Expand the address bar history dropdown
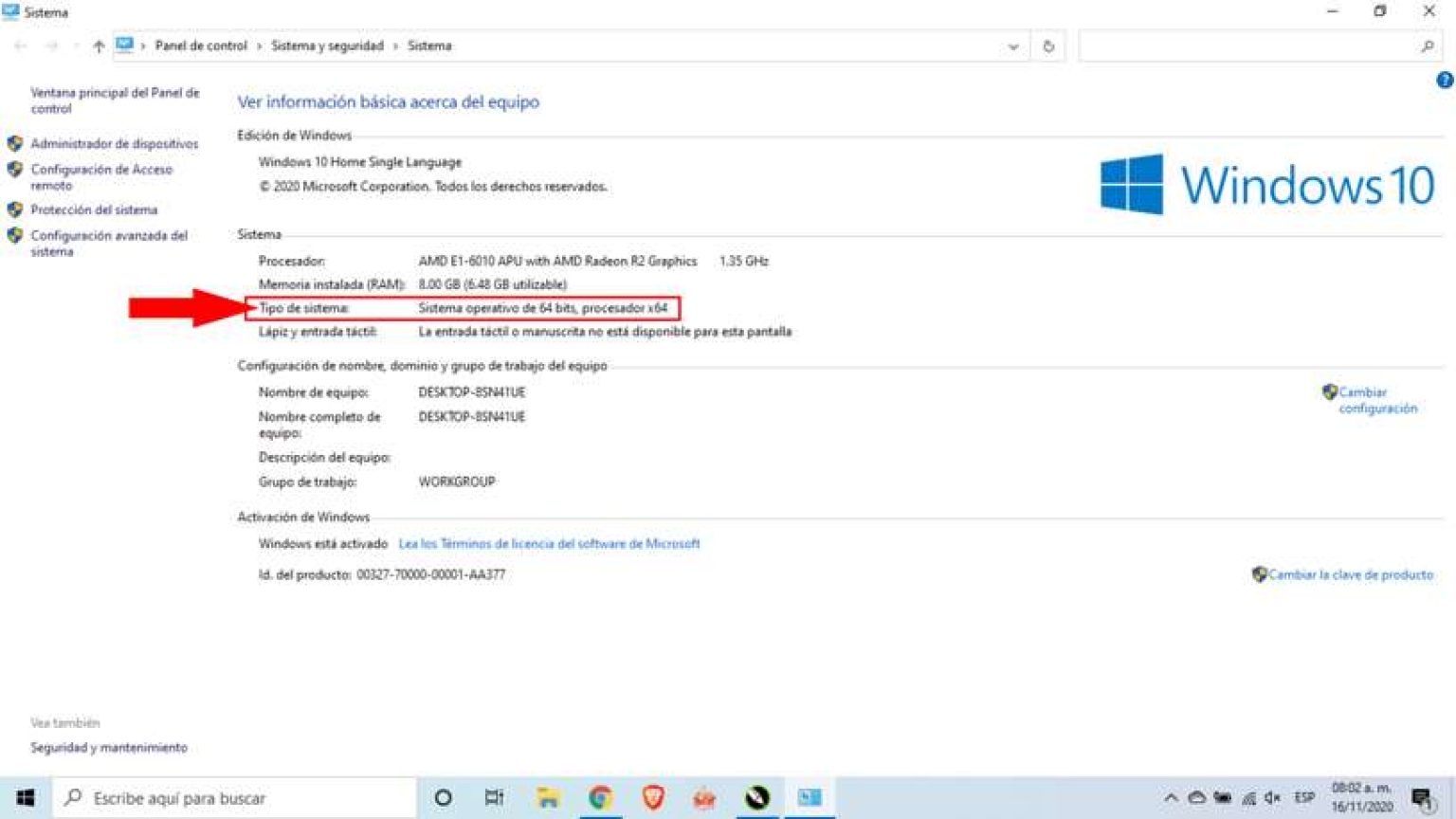This screenshot has width=1456, height=819. click(1013, 46)
